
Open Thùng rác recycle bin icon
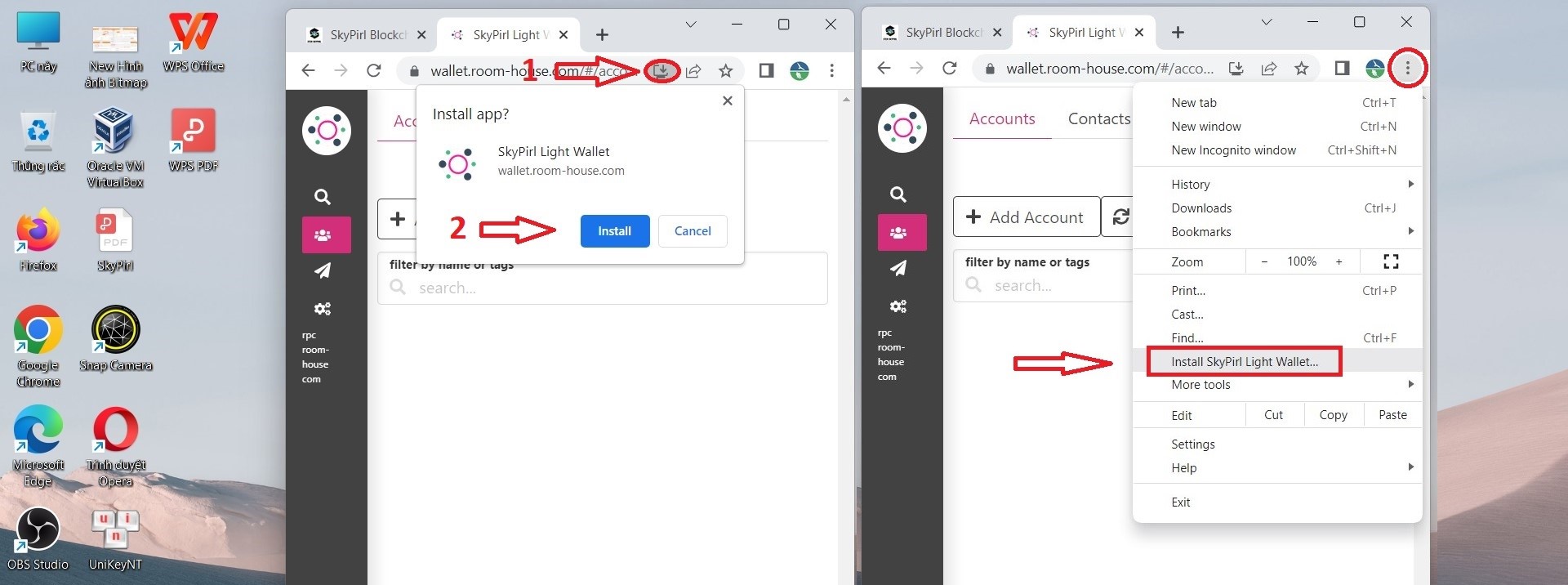click(38, 142)
